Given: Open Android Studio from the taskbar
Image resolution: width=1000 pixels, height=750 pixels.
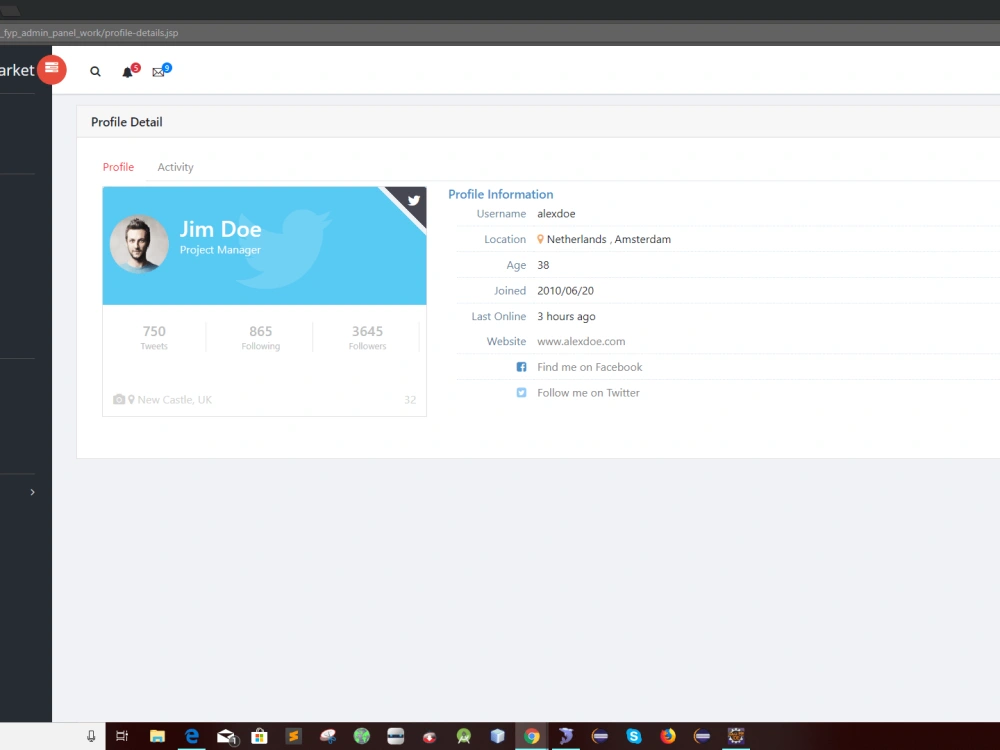Looking at the screenshot, I should [464, 736].
